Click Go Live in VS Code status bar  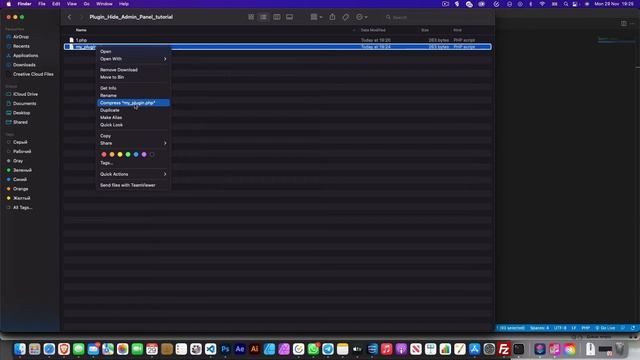605,328
